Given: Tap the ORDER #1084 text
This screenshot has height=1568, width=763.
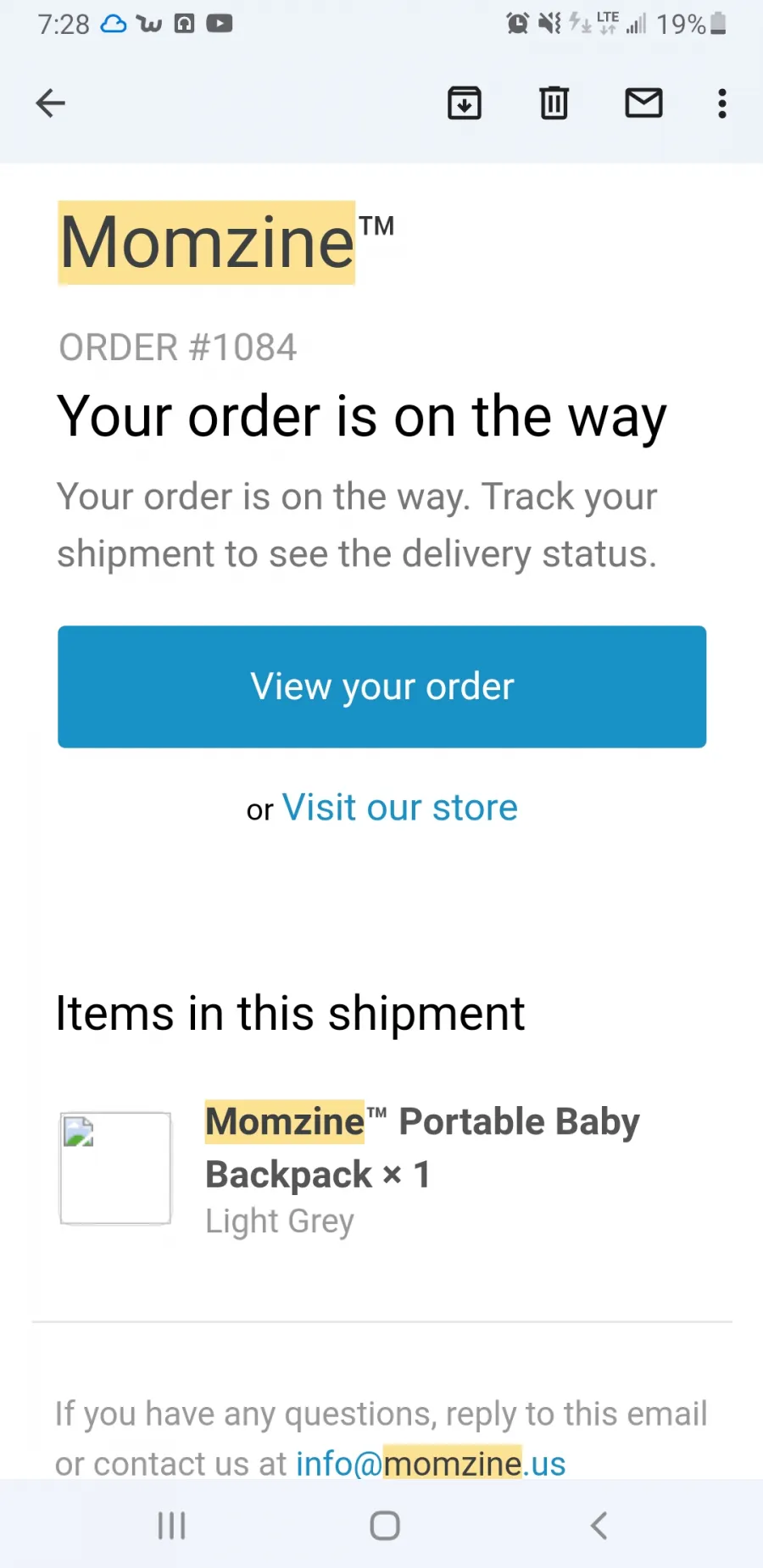Looking at the screenshot, I should [x=178, y=348].
